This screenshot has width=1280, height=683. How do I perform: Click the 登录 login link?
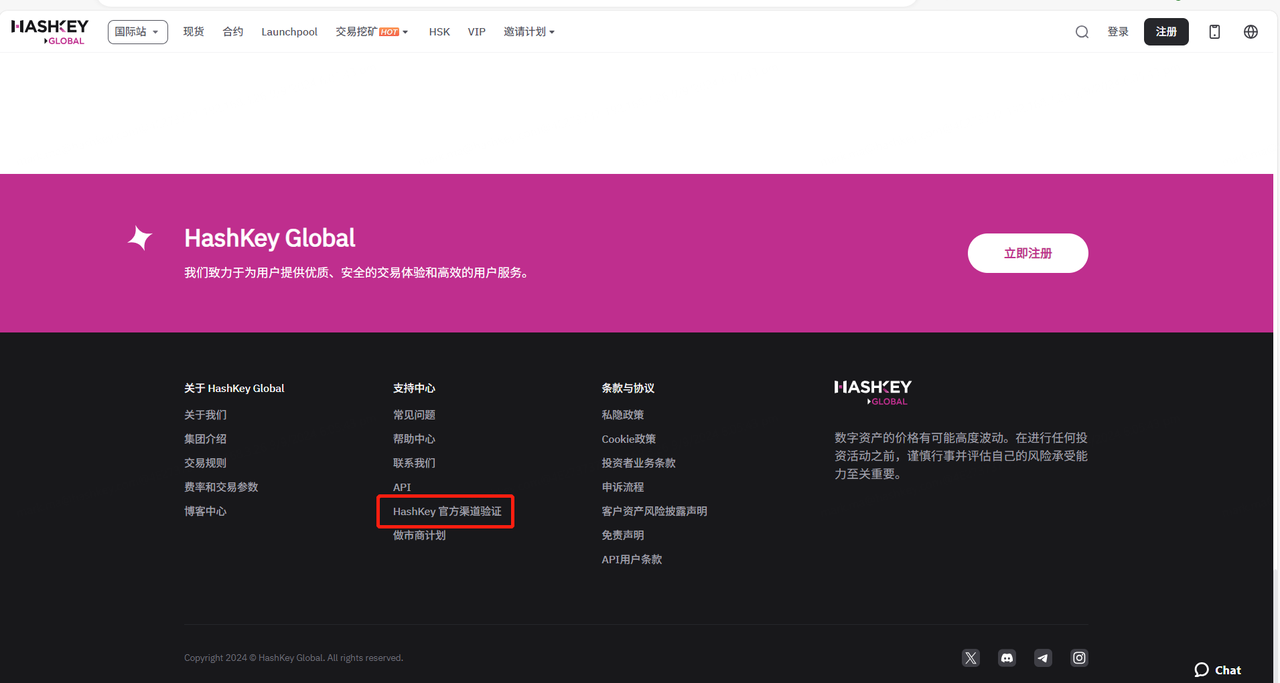(x=1118, y=32)
